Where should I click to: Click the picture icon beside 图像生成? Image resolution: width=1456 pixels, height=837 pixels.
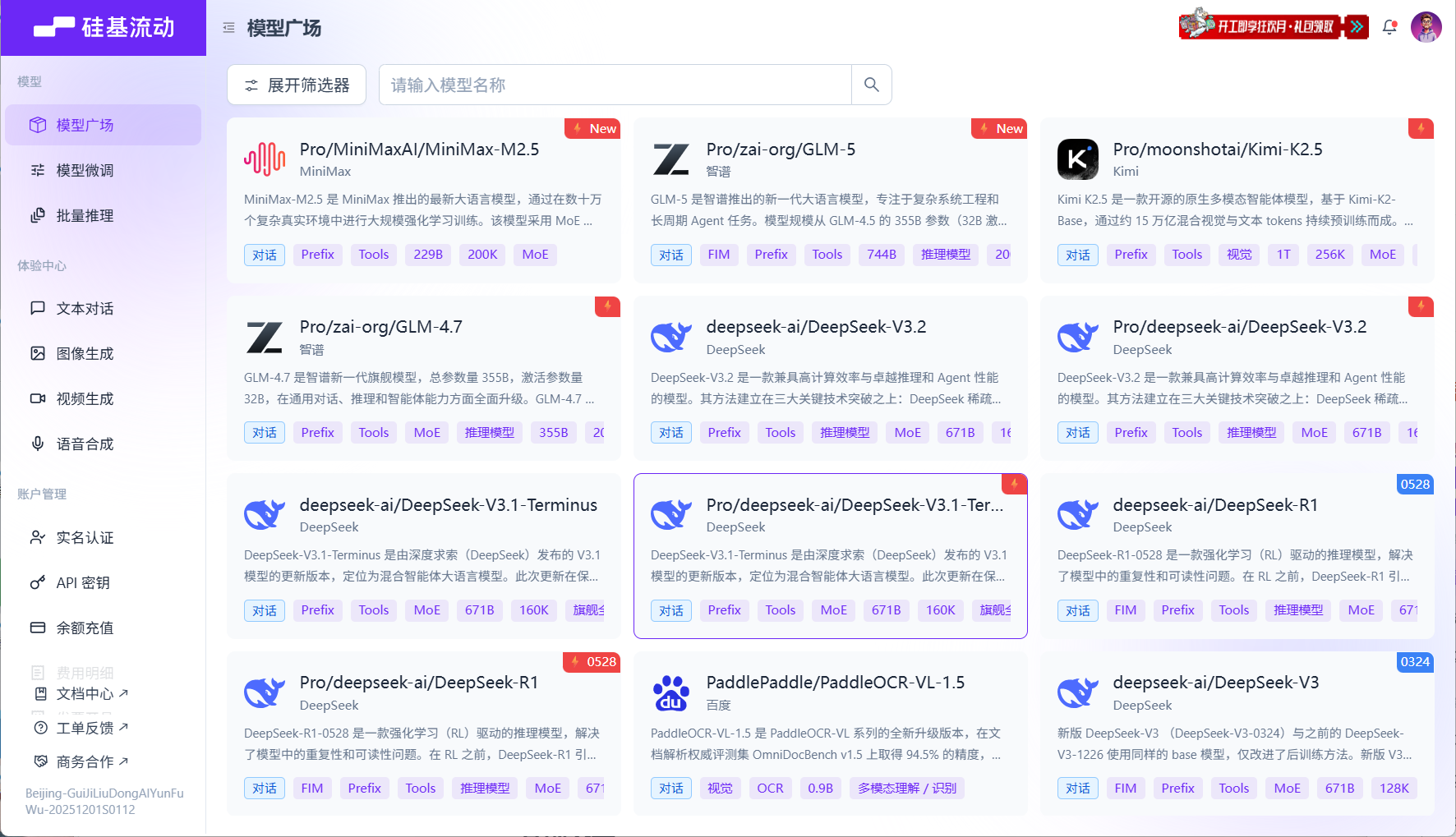pyautogui.click(x=38, y=353)
